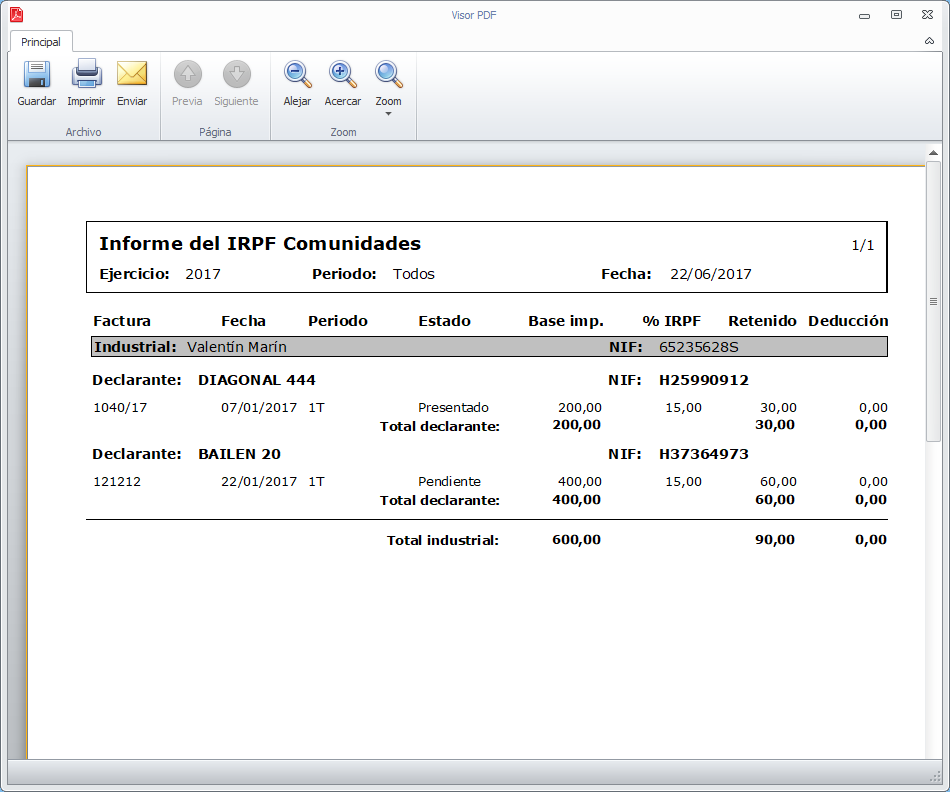Click the vertical scrollbar thumb
950x792 pixels.
[x=932, y=300]
